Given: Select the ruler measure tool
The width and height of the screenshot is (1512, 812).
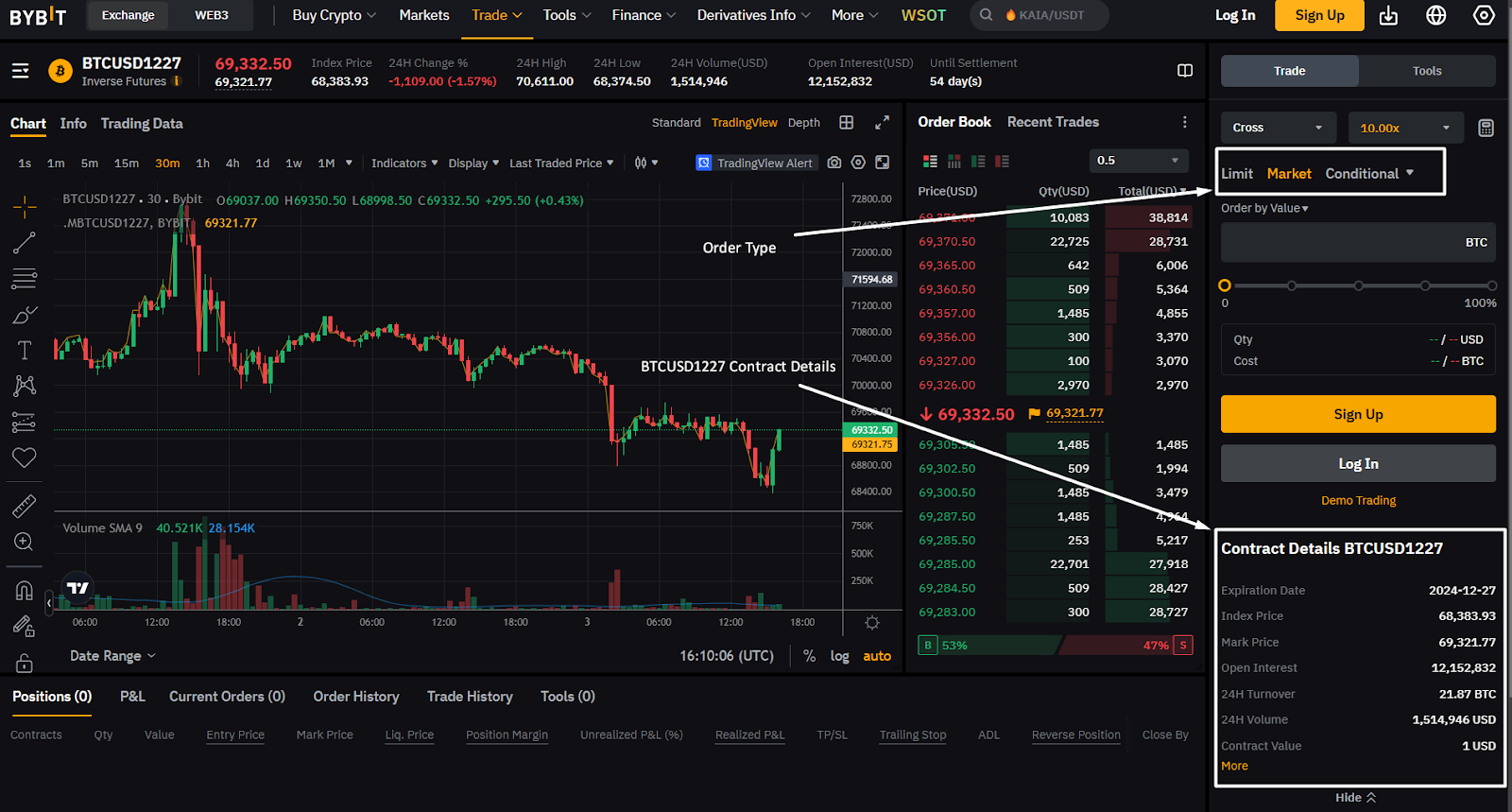Looking at the screenshot, I should (x=25, y=507).
